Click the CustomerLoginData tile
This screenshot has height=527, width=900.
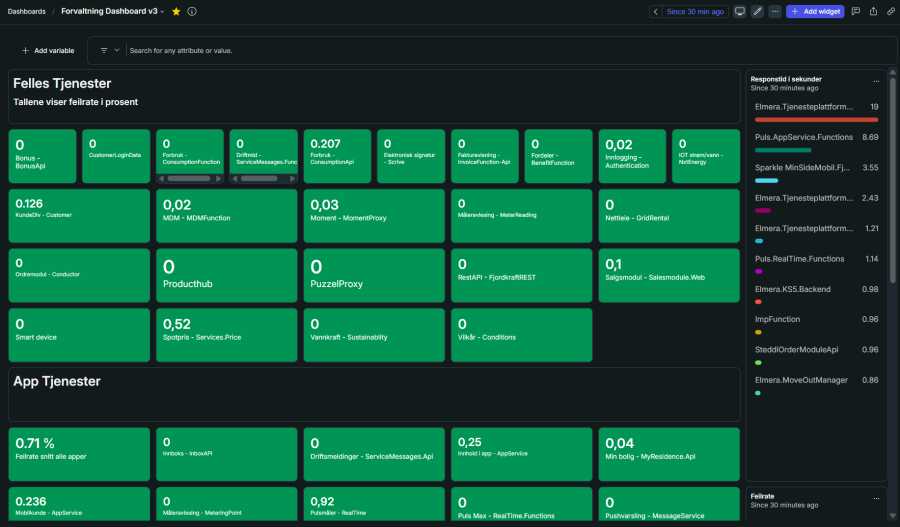point(116,156)
